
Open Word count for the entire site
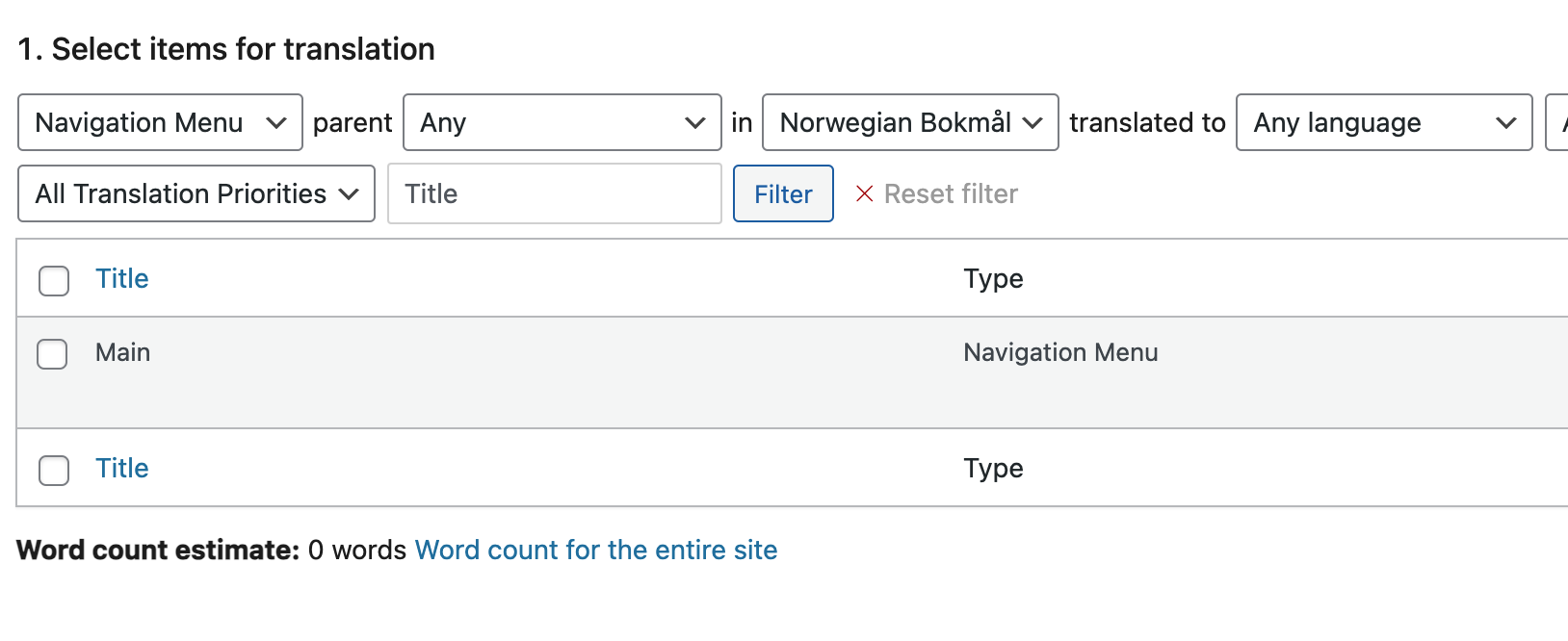point(596,550)
